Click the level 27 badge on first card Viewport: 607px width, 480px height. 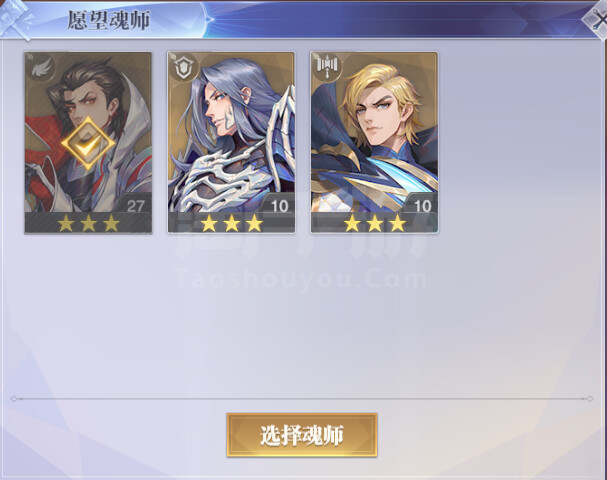coord(135,205)
